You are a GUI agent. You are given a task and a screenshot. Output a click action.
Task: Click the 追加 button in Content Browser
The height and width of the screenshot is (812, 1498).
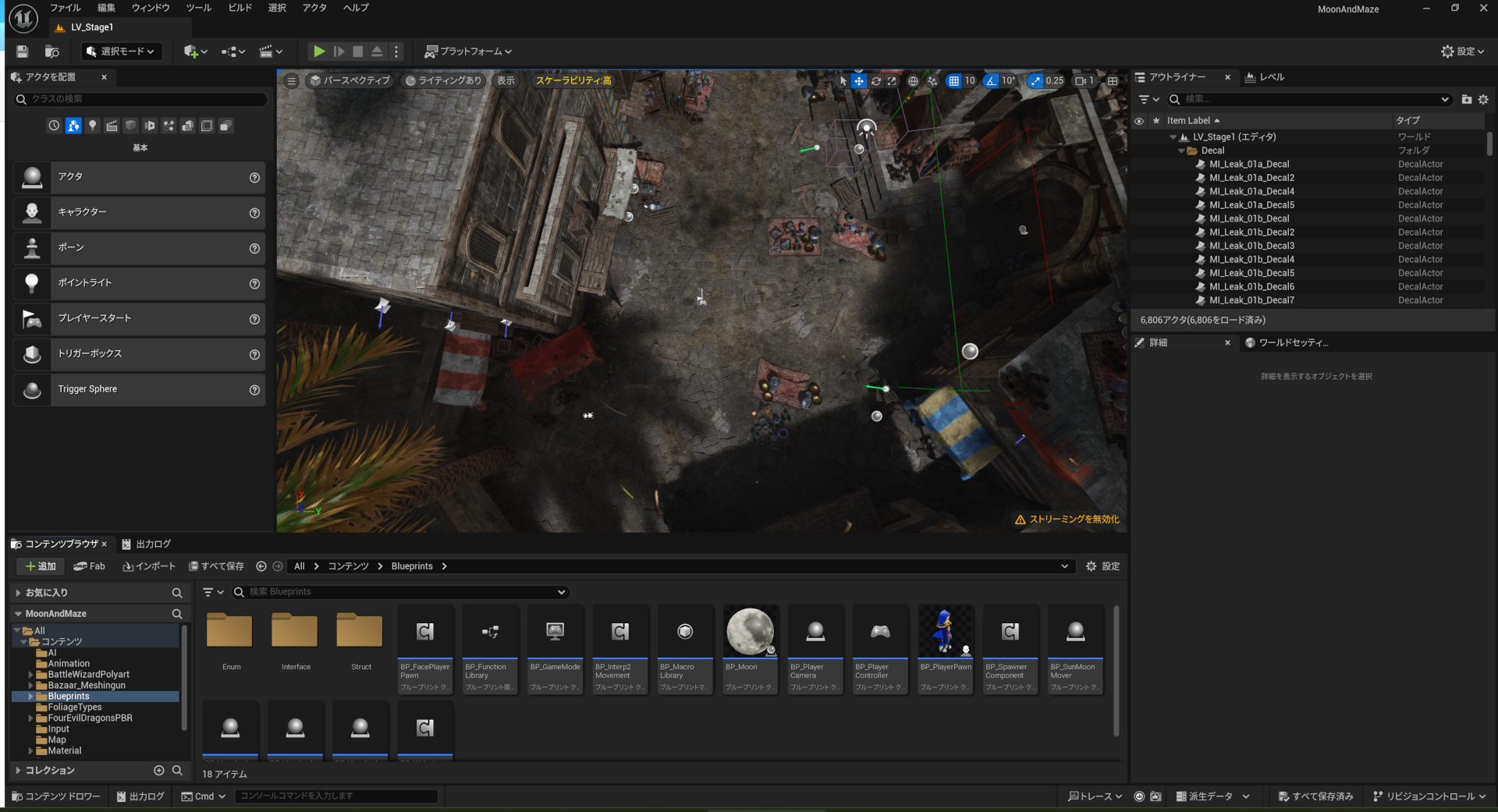[x=41, y=566]
